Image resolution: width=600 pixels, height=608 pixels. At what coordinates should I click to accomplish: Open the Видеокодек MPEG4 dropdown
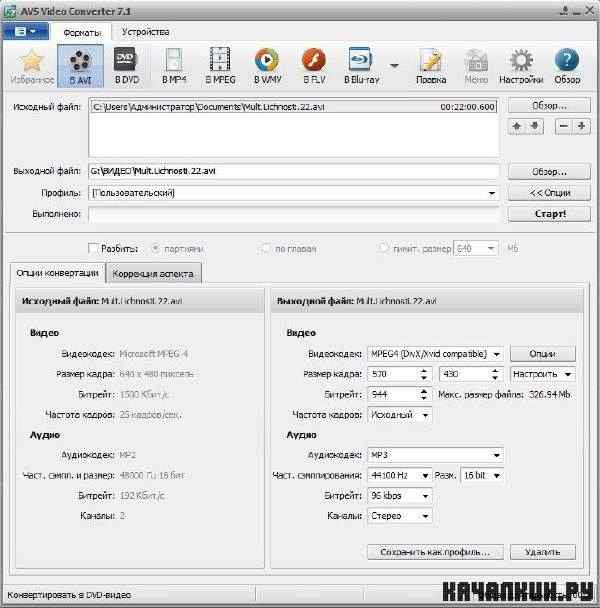coord(435,354)
